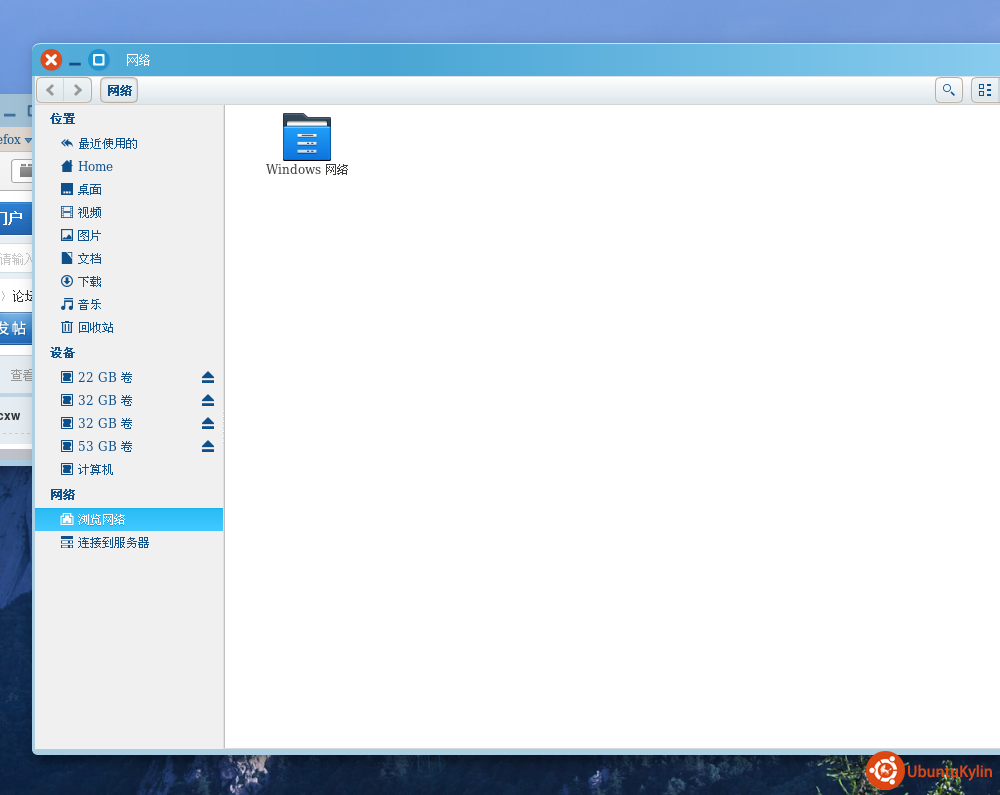The image size is (1000, 795).
Task: Click the search magnifier icon in toolbar
Action: tap(948, 90)
